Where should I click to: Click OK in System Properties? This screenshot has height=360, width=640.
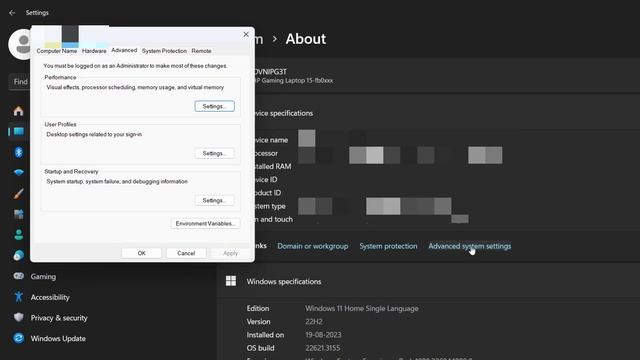pos(141,253)
